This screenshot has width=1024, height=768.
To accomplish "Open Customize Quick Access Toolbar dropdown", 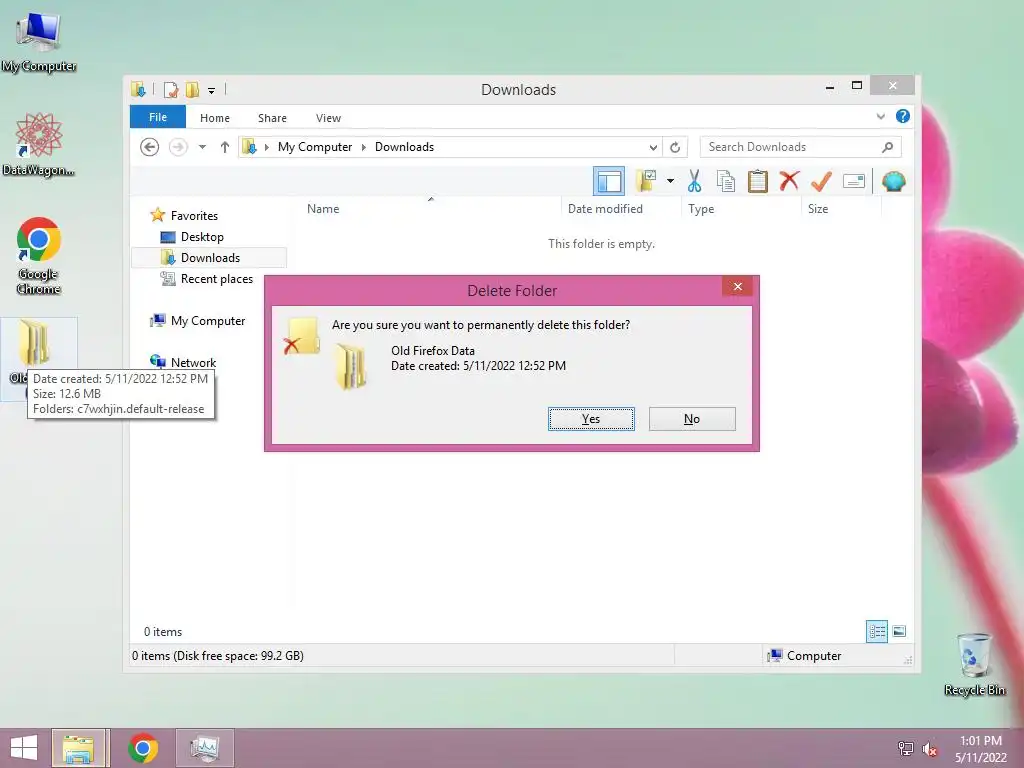I will 212,90.
